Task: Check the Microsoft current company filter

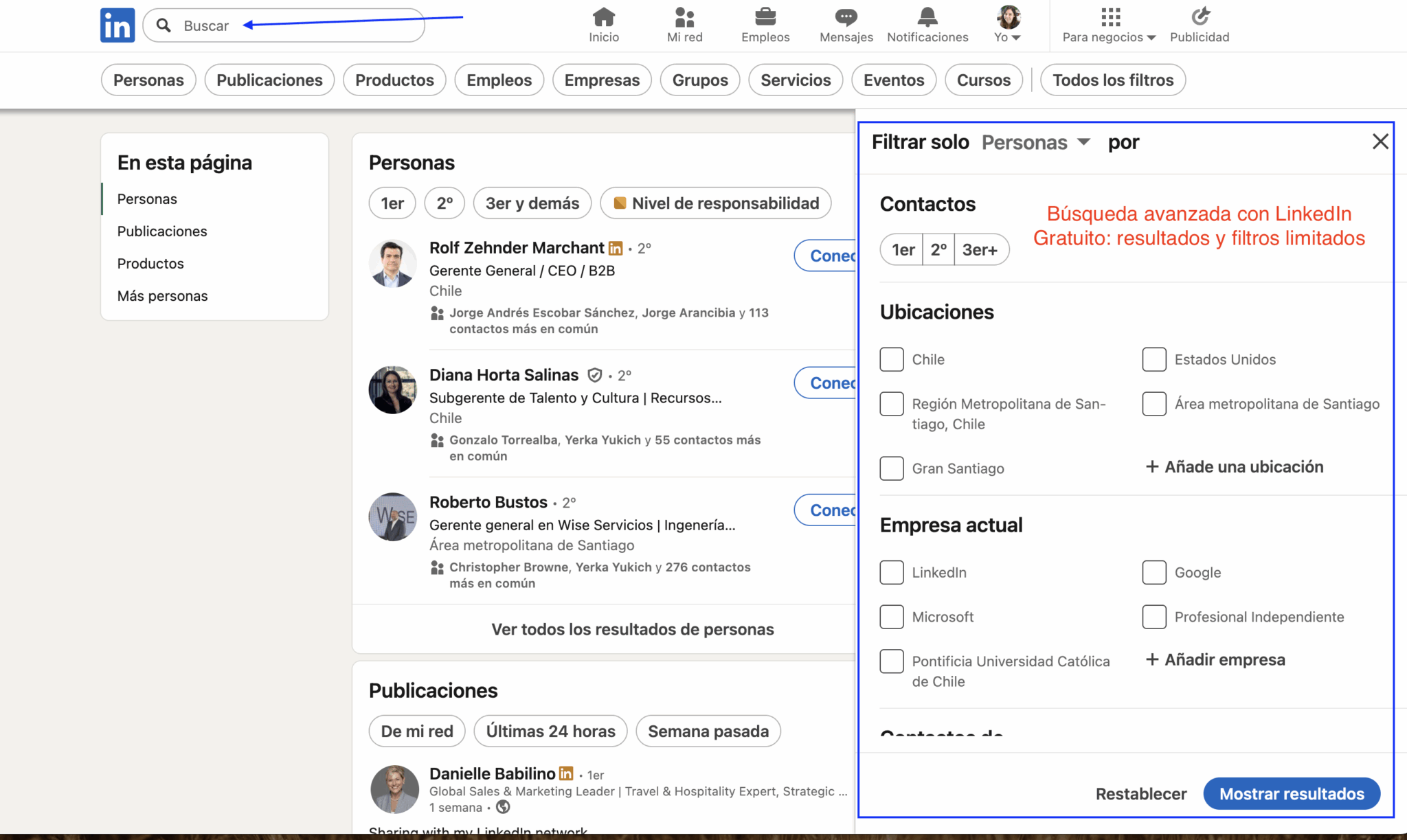Action: point(891,617)
